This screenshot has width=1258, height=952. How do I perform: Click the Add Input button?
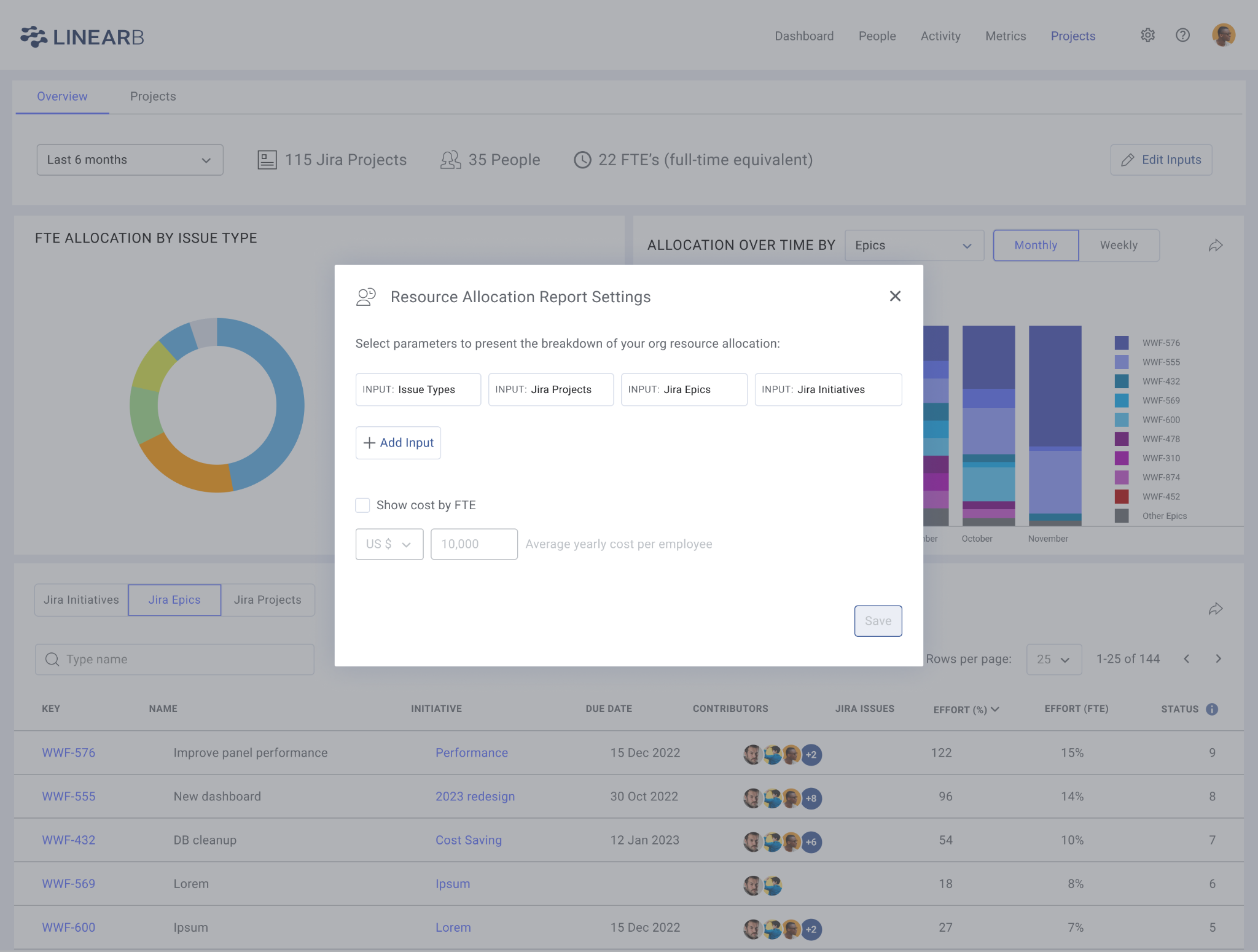click(398, 442)
